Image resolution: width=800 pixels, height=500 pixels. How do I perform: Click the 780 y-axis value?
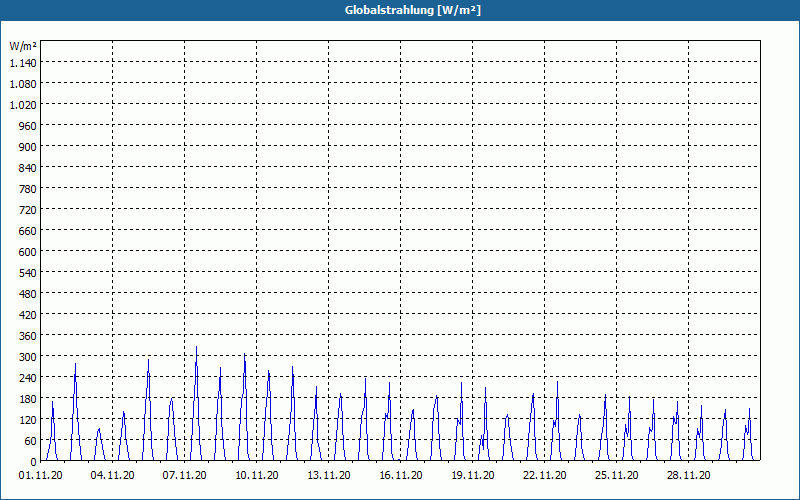coord(28,189)
